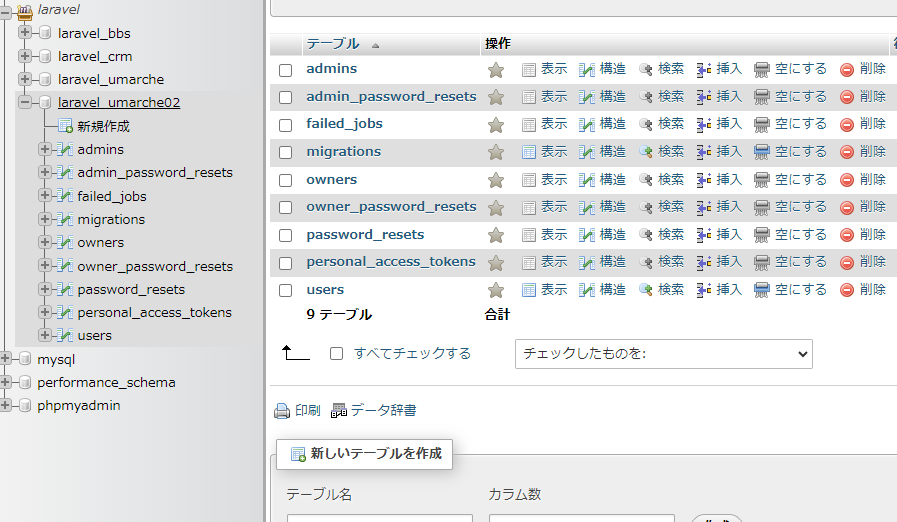Click the red delete icon for personal_access_tokens
The image size is (897, 522).
(847, 263)
